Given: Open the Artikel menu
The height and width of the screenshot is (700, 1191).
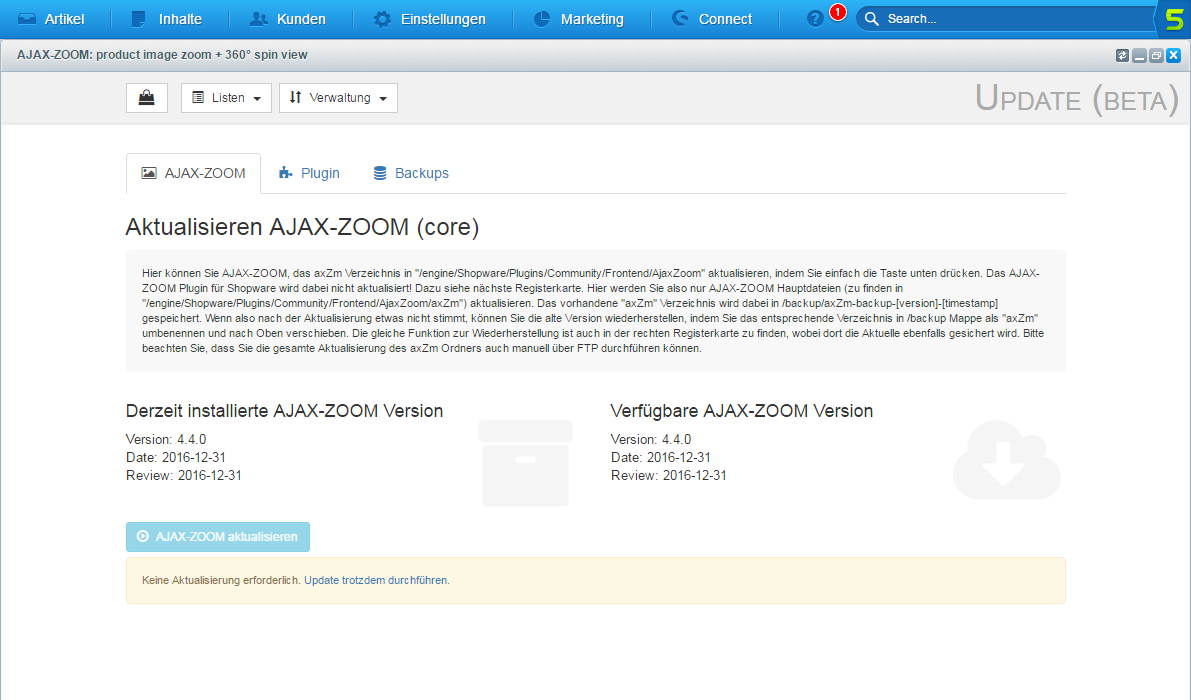Looking at the screenshot, I should point(51,19).
